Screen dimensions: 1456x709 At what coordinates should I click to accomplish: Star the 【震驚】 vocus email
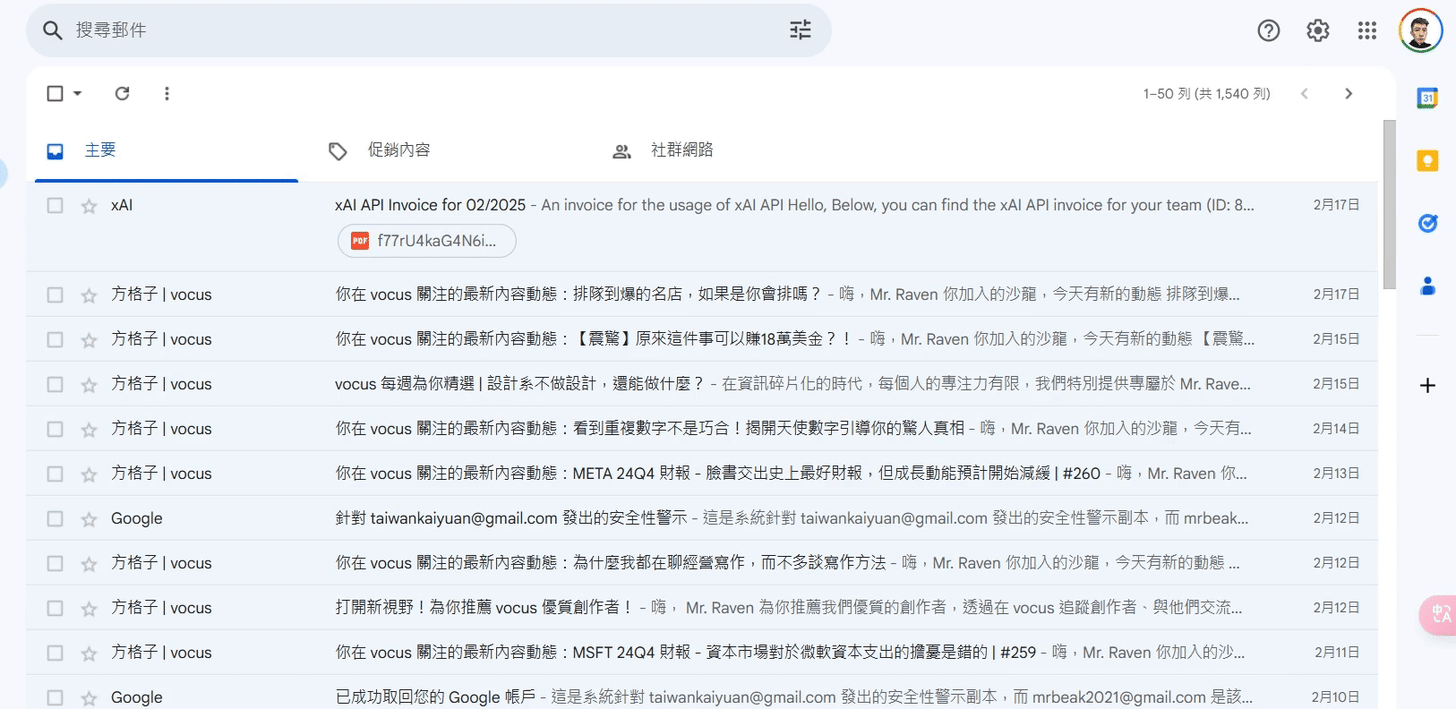coord(89,340)
